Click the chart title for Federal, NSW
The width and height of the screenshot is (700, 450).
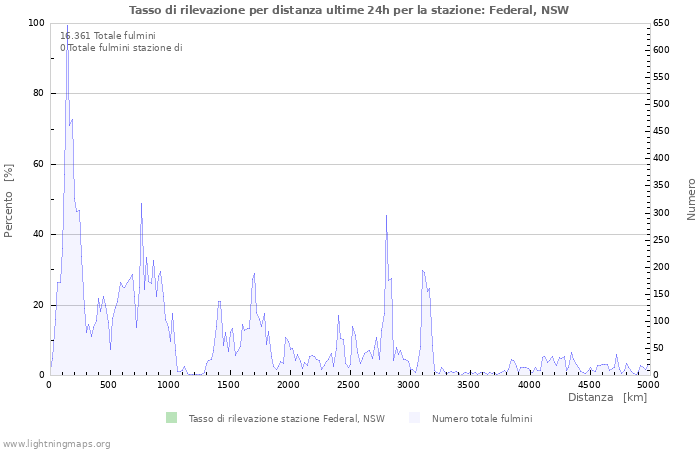349,10
